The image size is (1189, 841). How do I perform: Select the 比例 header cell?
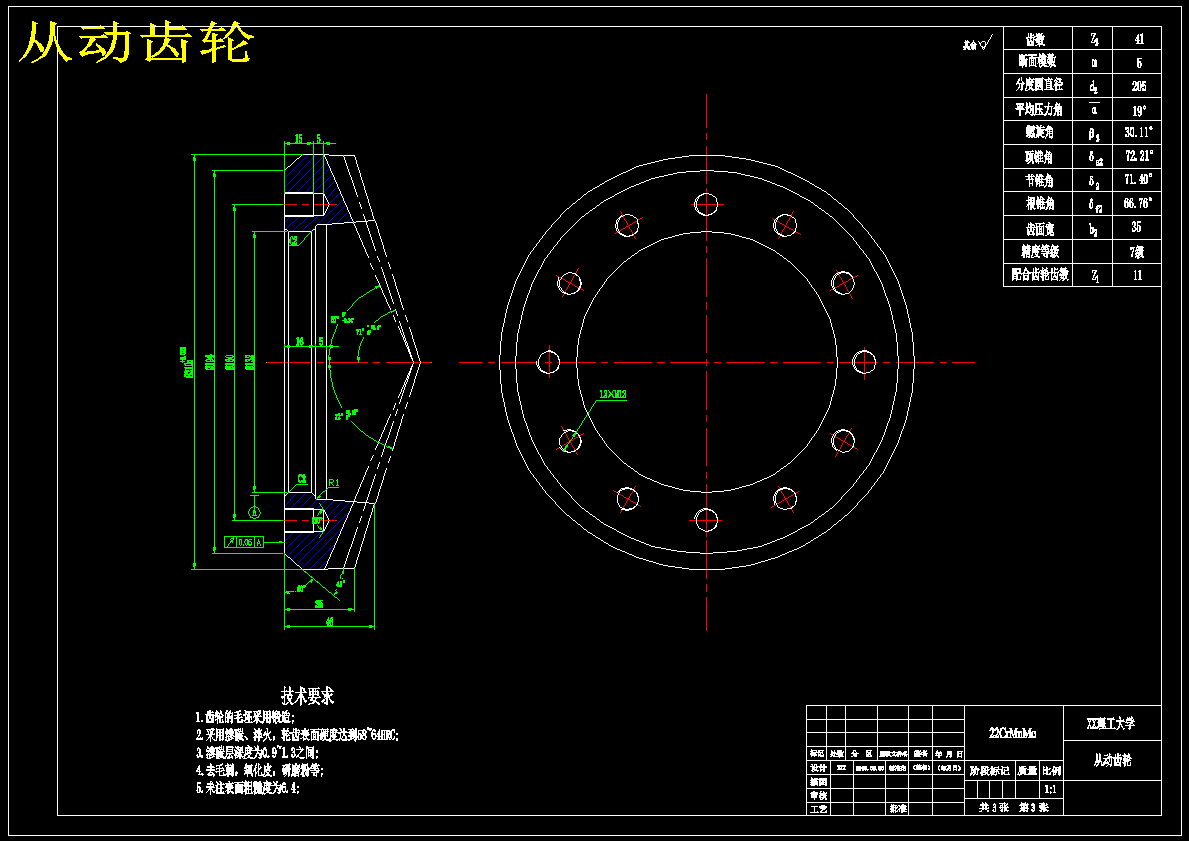click(1051, 771)
